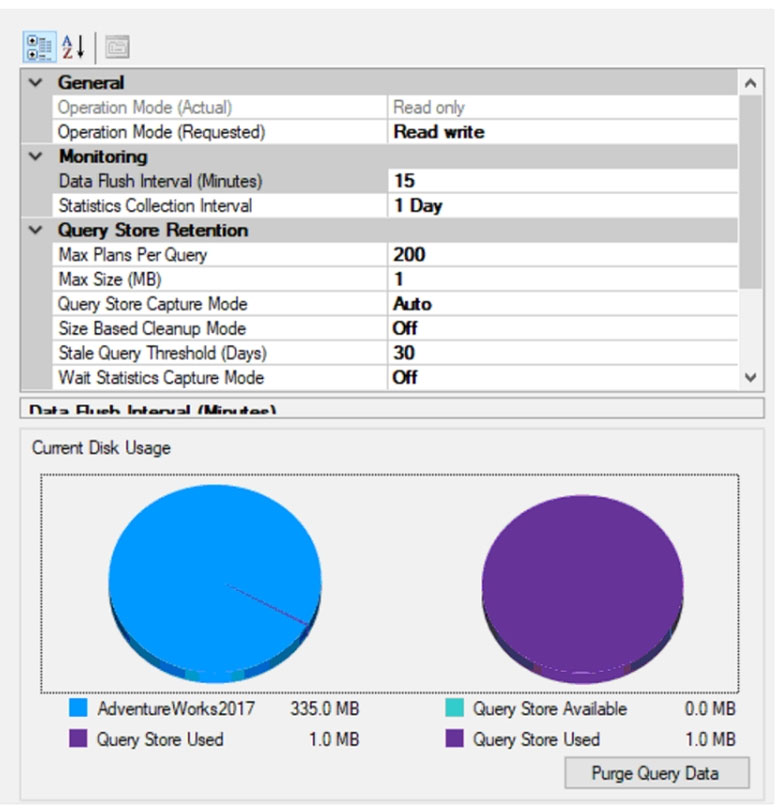
Task: Click the AdventureWorks2017 legend label
Action: coord(176,708)
